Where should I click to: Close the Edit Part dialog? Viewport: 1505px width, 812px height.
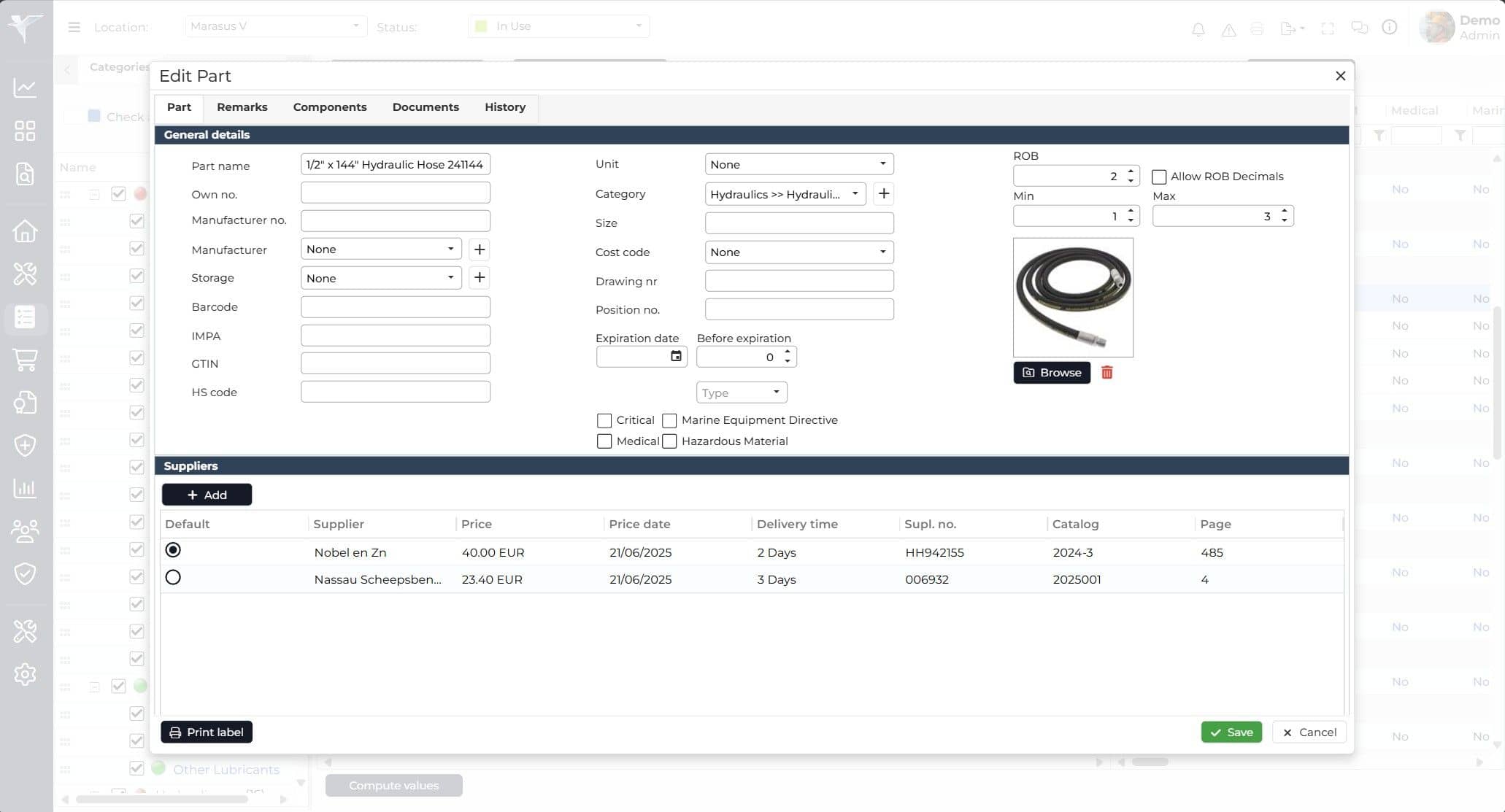1340,76
